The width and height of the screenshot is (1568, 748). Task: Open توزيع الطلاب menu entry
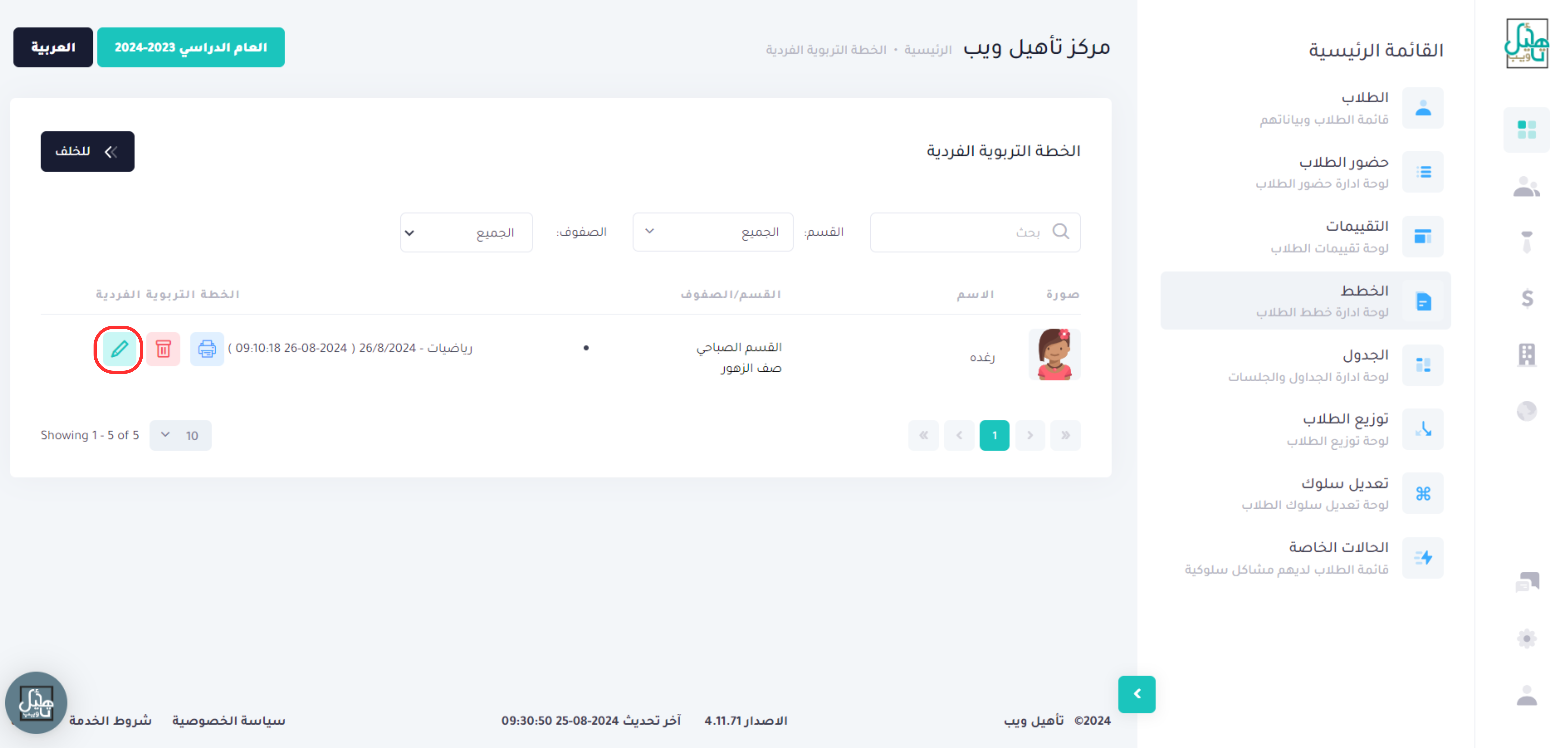pos(1306,429)
